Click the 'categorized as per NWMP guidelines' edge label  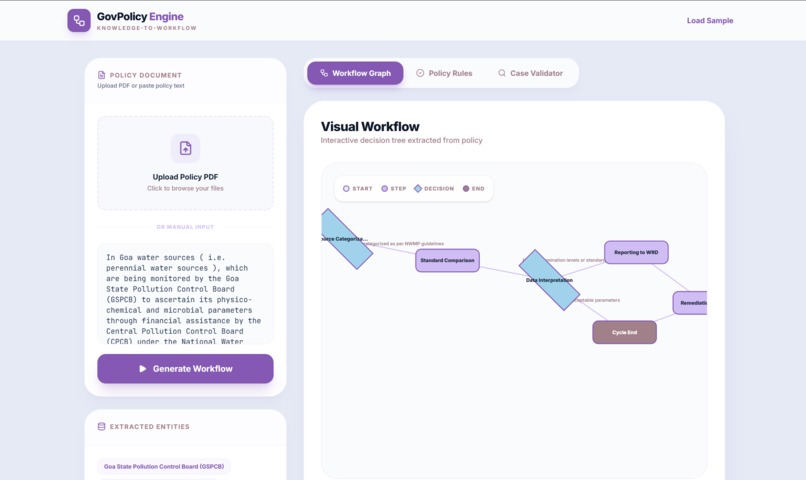[404, 244]
